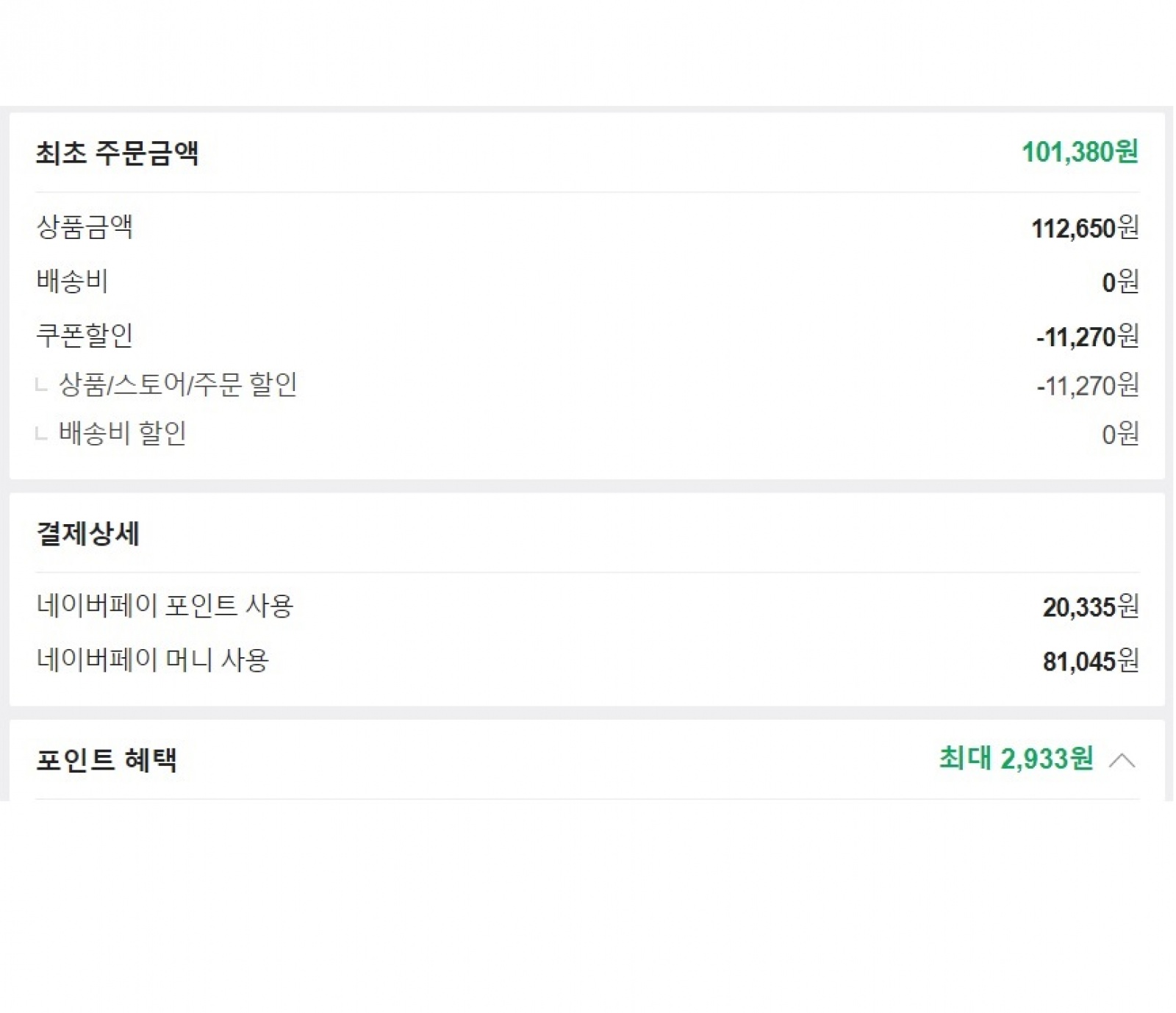The height and width of the screenshot is (1013, 1176).
Task: Select the bold -11,270원 쿠폰할인 amount
Action: [x=1087, y=337]
